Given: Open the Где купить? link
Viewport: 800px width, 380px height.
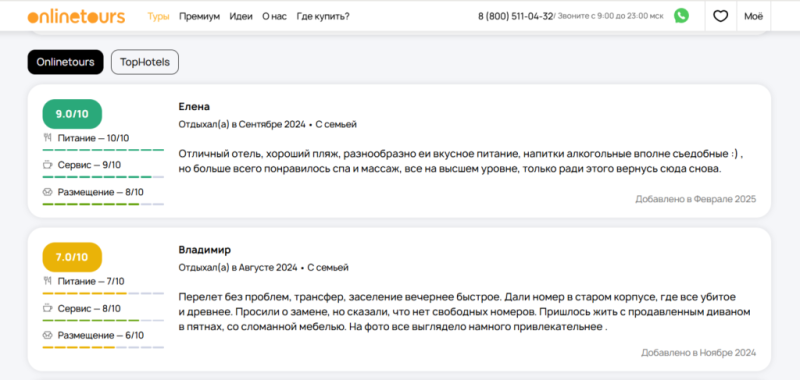Looking at the screenshot, I should [x=323, y=16].
